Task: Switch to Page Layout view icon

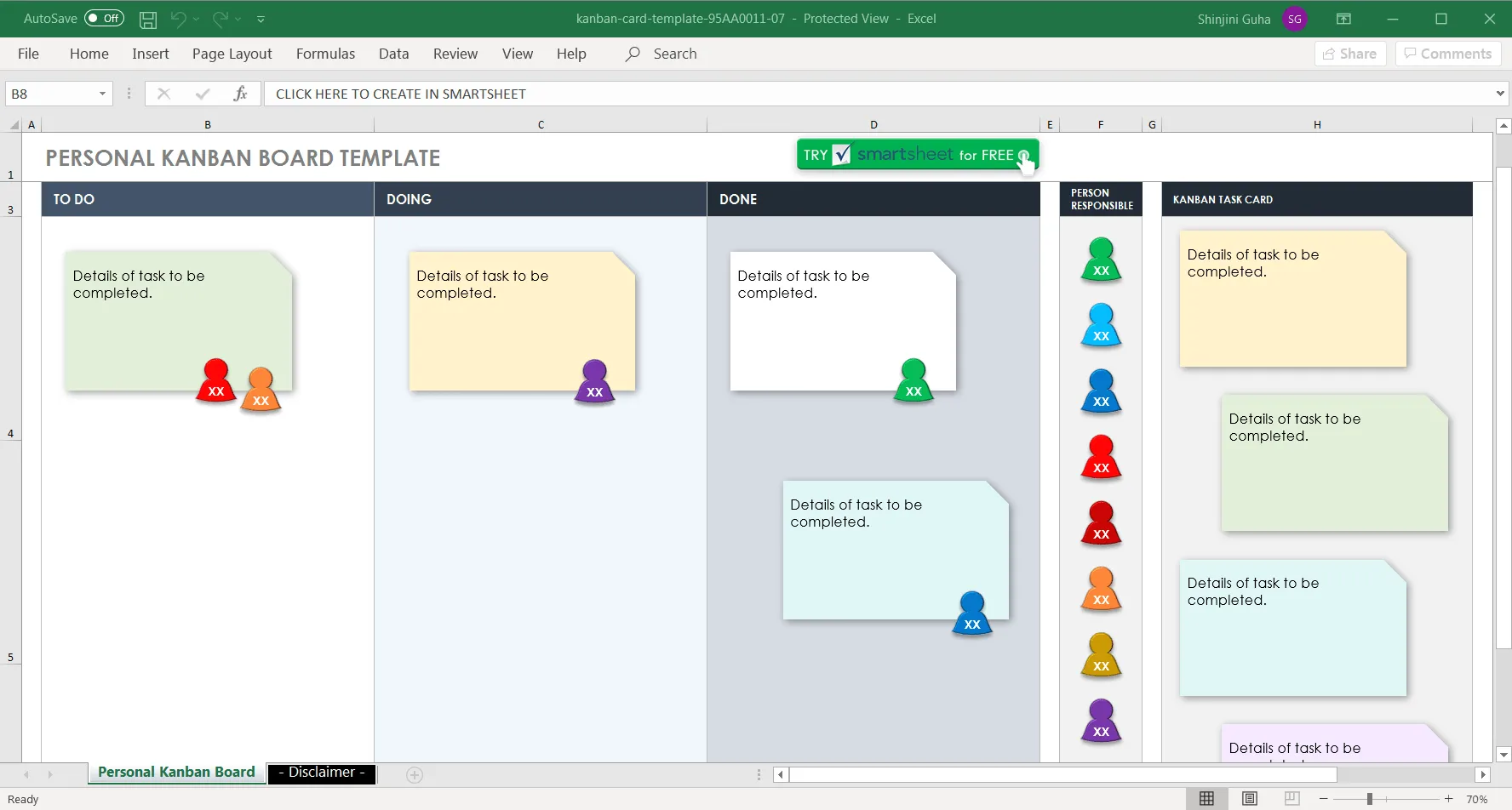Action: tap(1250, 798)
